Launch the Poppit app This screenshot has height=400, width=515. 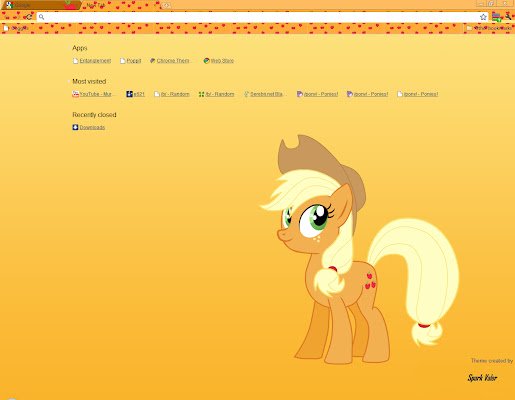[x=131, y=61]
